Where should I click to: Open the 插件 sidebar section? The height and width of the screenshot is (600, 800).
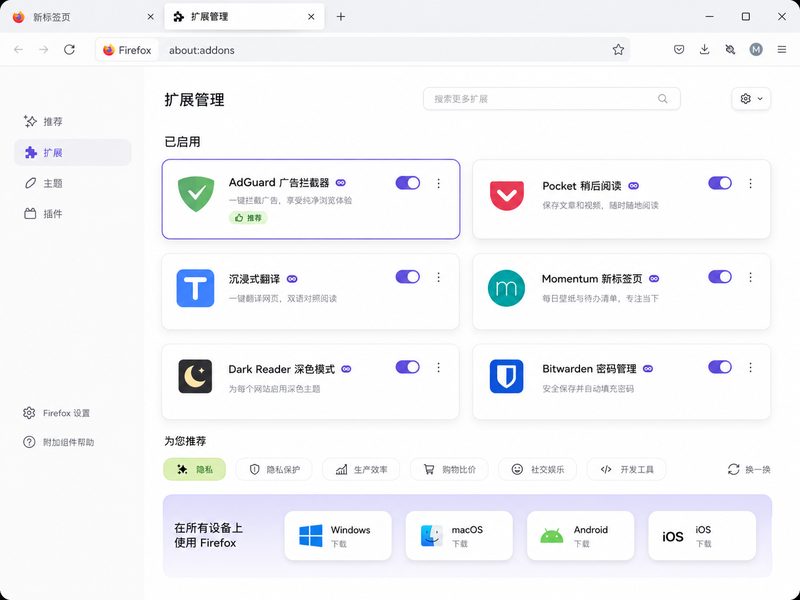[x=72, y=214]
